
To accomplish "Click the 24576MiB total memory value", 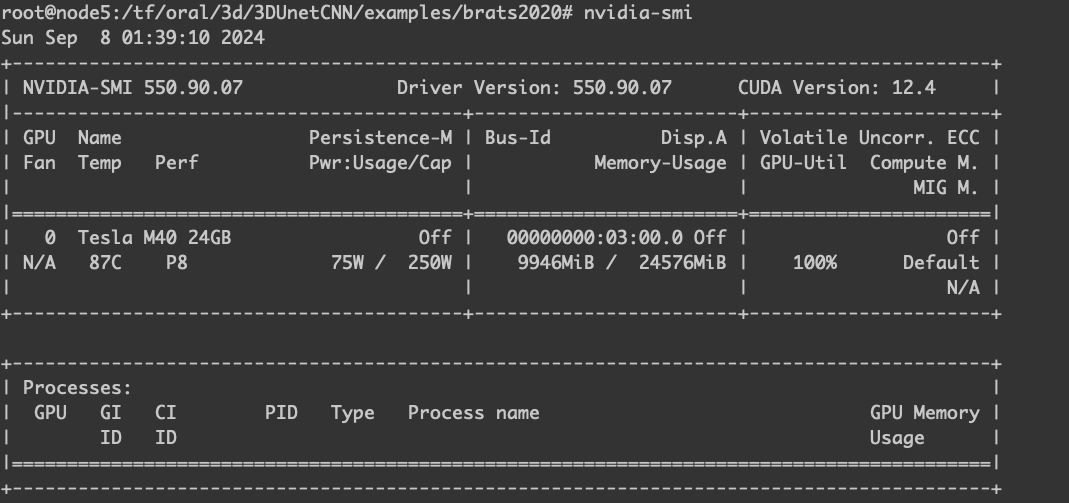I will point(682,263).
